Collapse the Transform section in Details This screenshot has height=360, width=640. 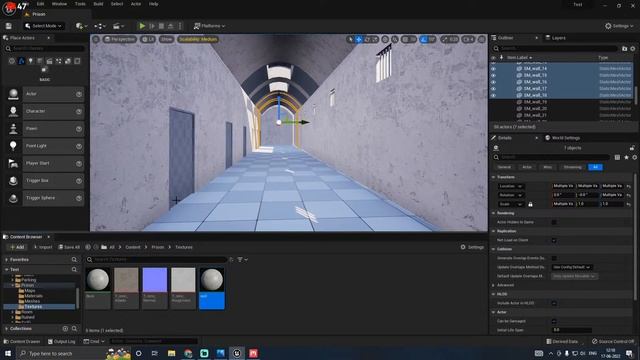(493, 177)
